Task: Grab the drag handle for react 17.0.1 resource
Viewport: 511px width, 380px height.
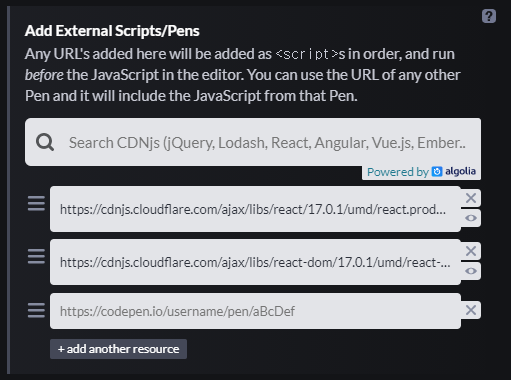Action: pos(36,204)
